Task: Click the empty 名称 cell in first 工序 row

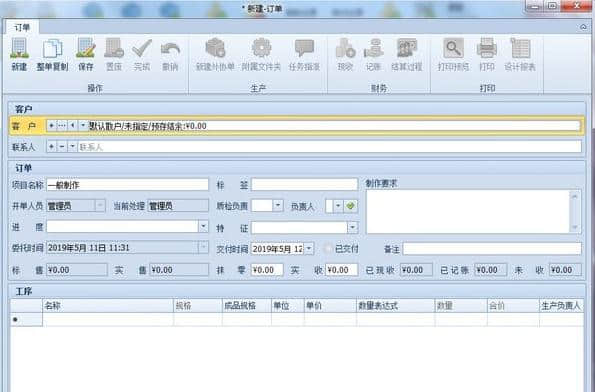Action: click(108, 320)
